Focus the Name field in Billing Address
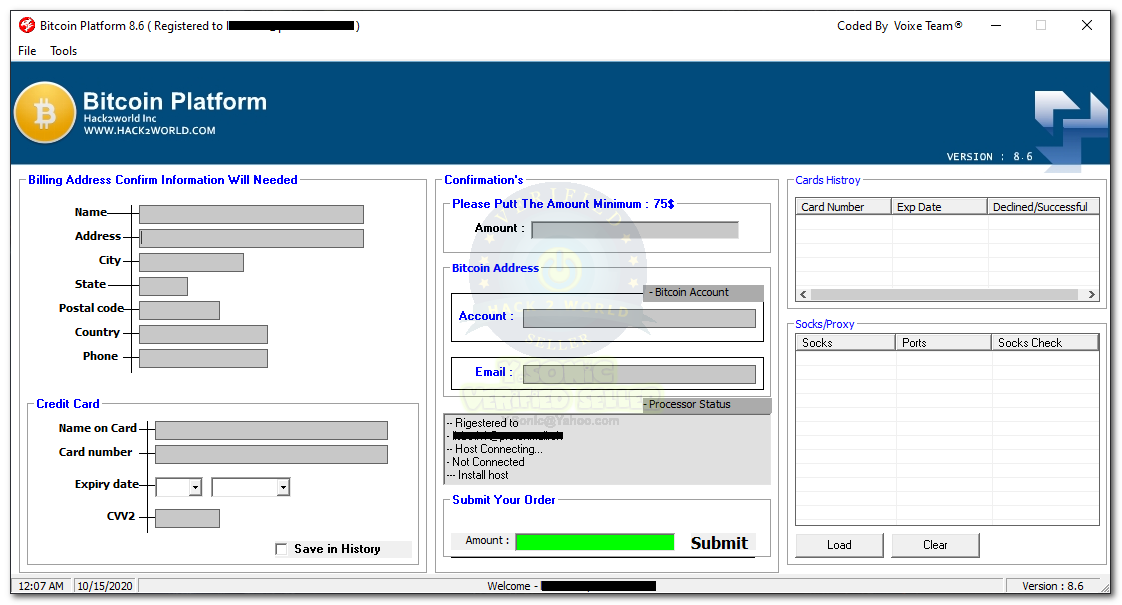 pyautogui.click(x=251, y=214)
